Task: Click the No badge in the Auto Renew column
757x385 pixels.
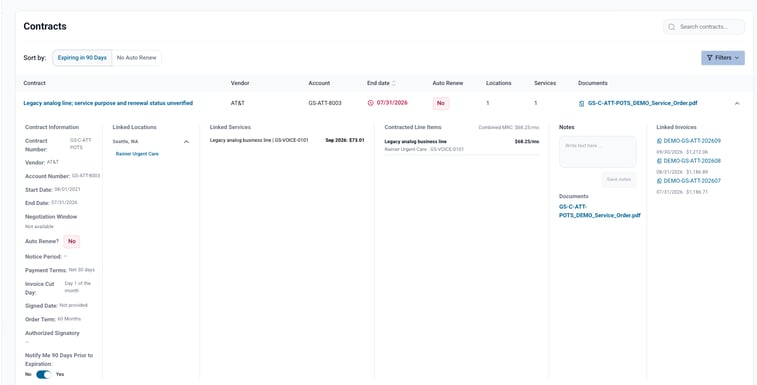Action: [441, 103]
